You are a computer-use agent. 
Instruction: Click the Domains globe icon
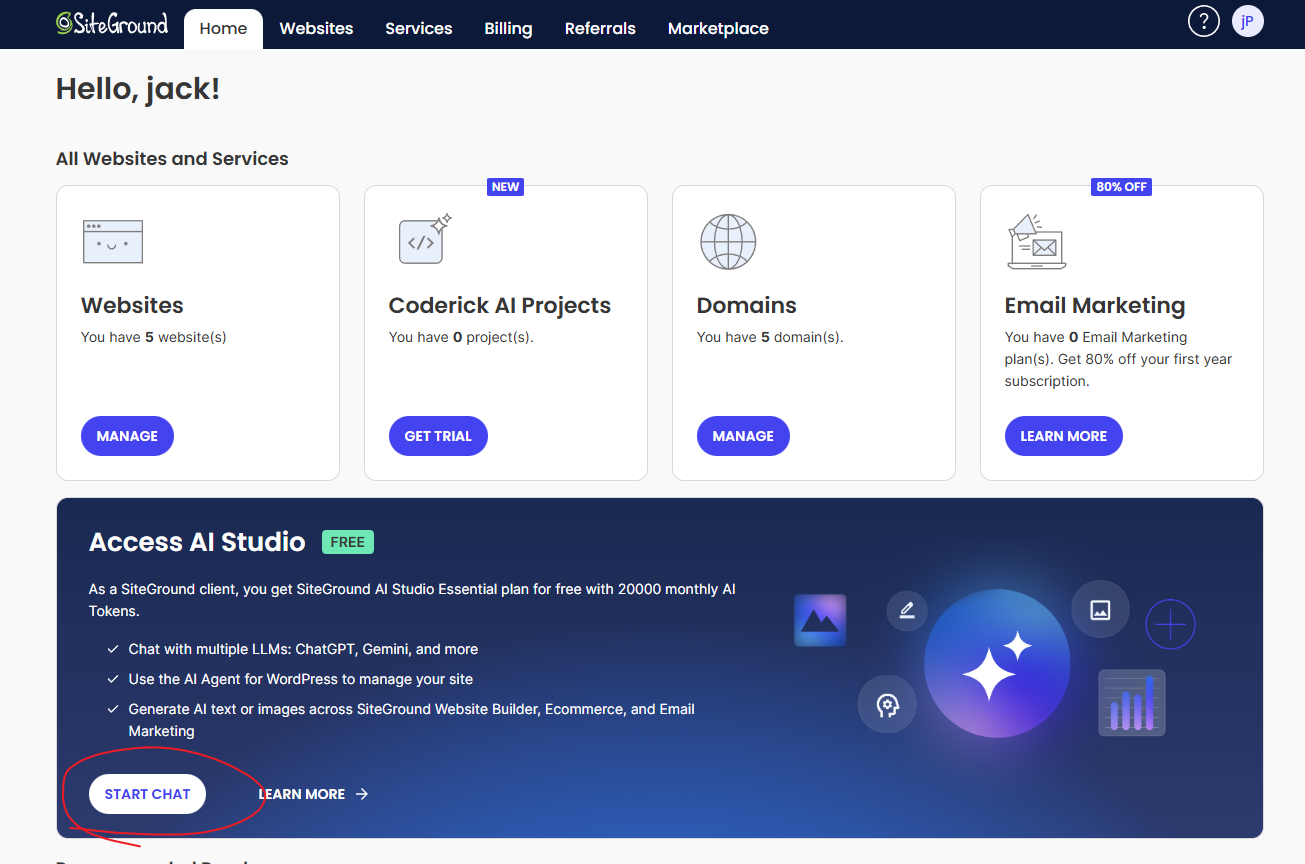[728, 241]
